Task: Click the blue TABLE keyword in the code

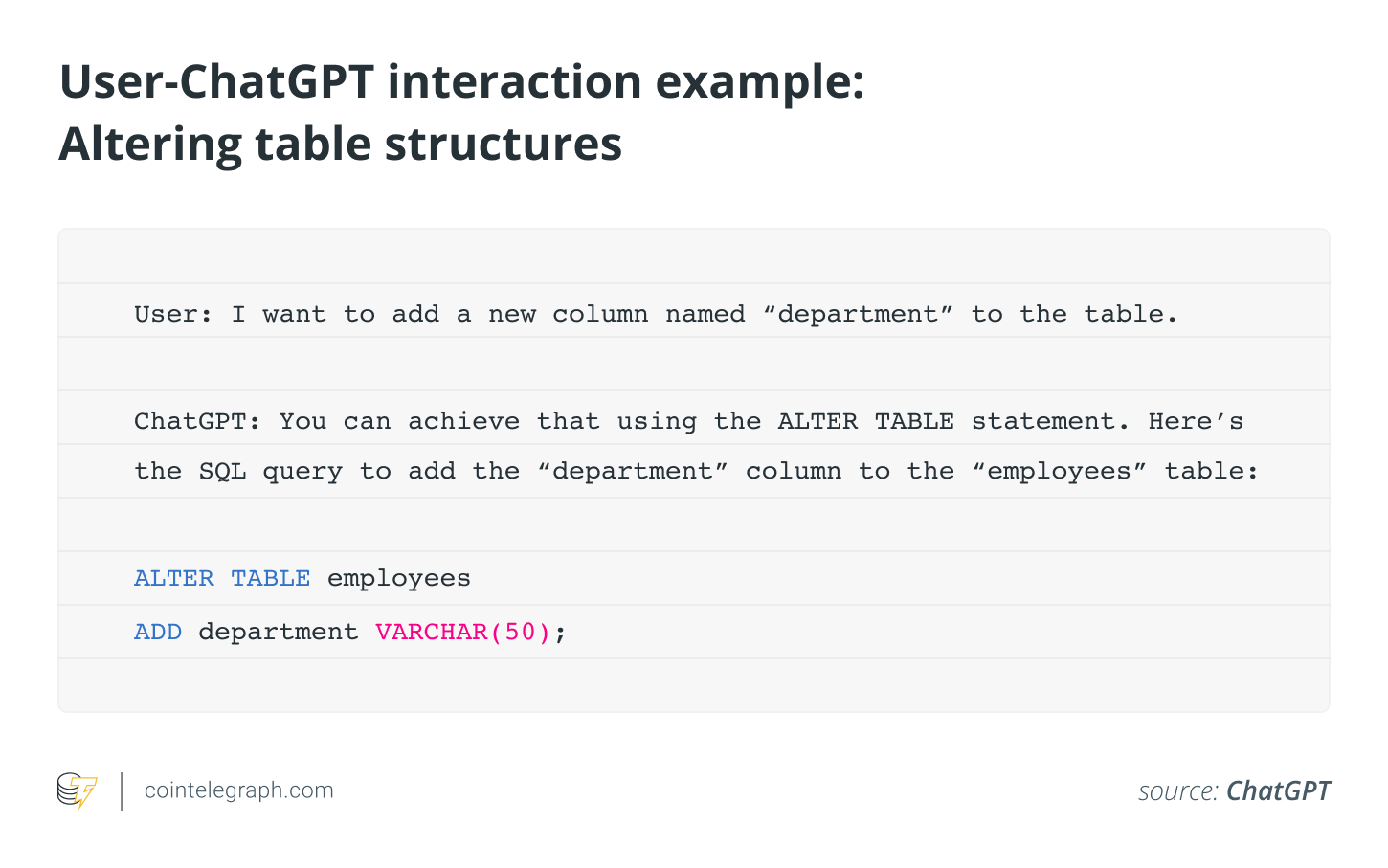Action: point(270,578)
